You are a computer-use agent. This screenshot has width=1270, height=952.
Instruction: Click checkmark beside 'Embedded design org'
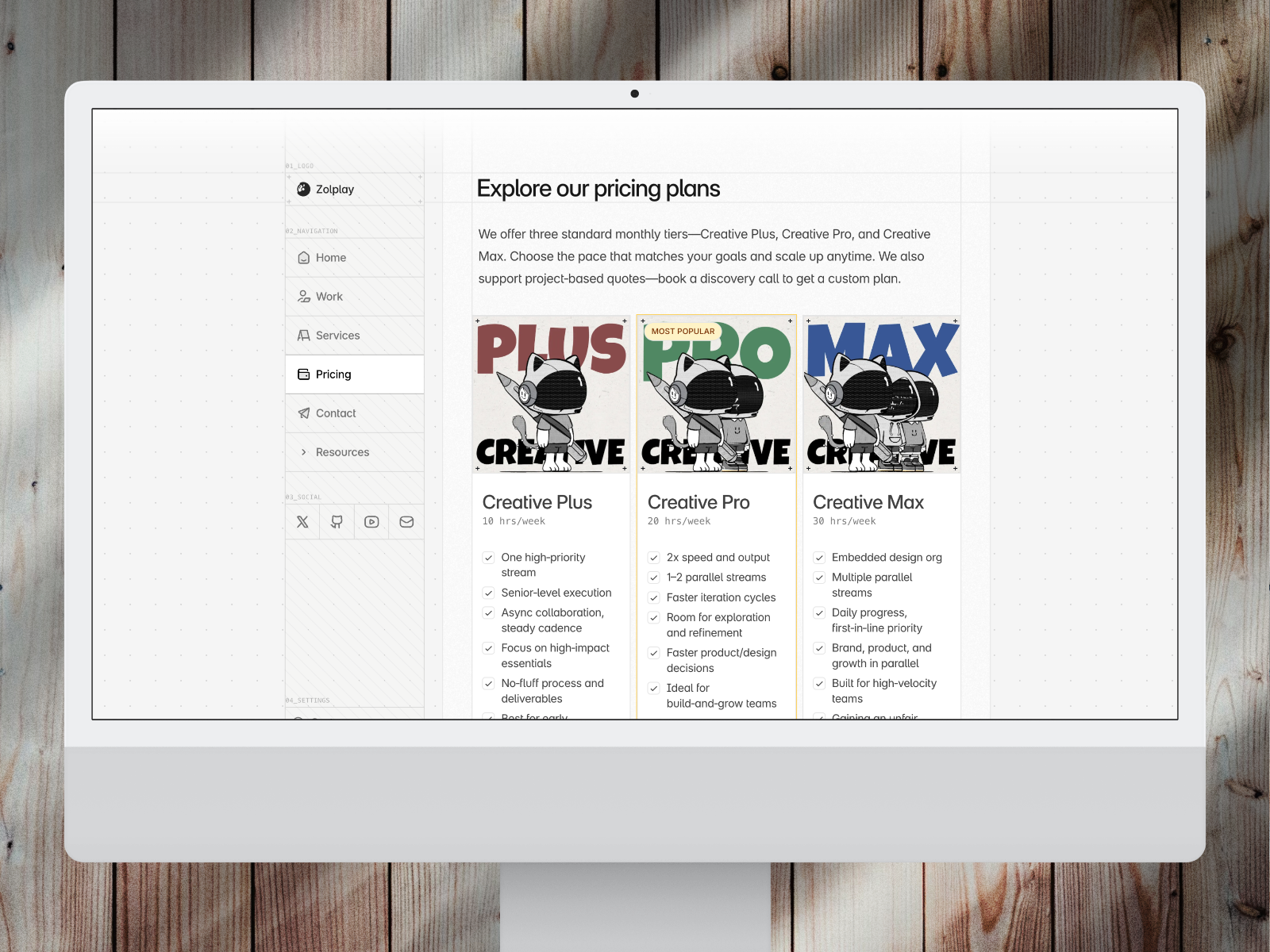coord(819,558)
